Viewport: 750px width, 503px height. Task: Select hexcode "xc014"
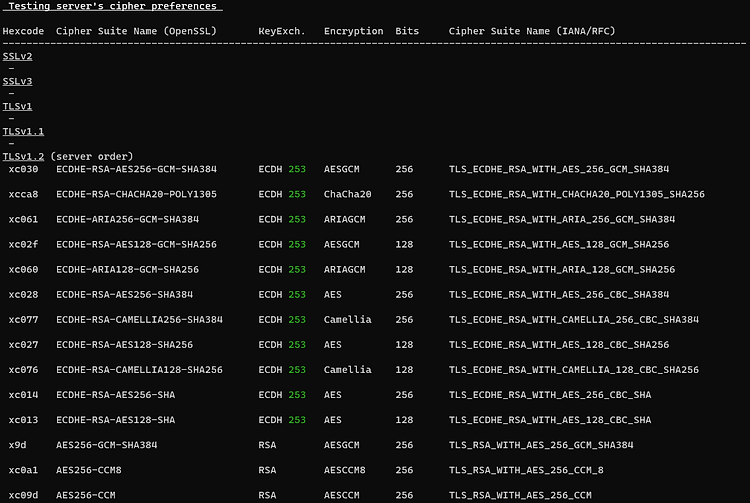[23, 395]
